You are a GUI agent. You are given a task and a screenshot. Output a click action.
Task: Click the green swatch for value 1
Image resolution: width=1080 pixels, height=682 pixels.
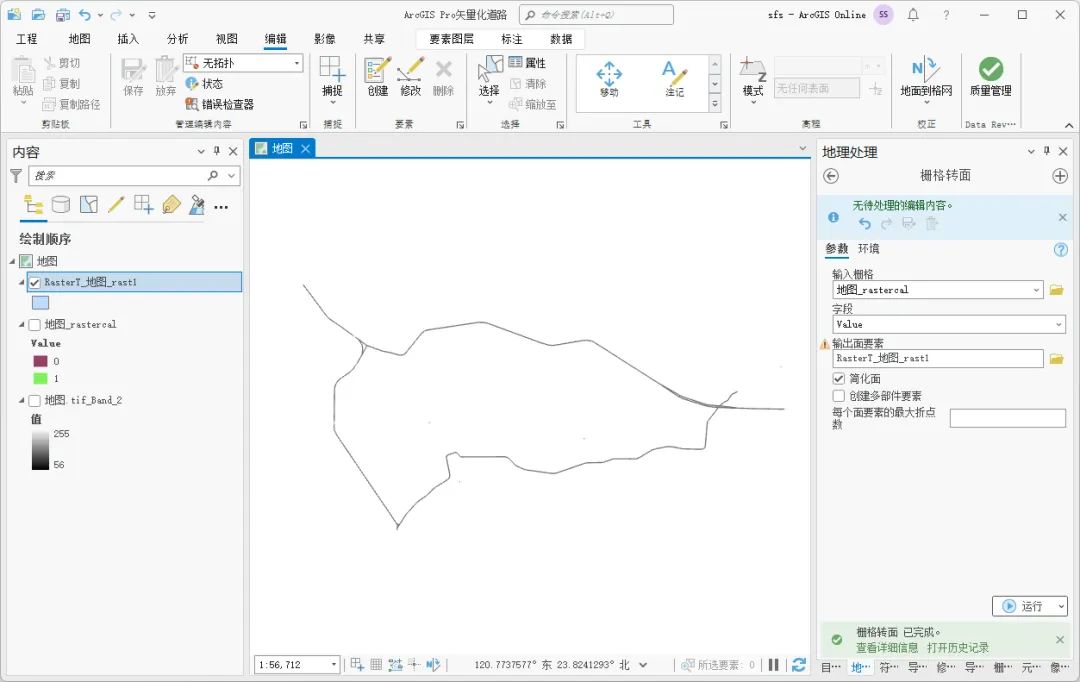click(x=41, y=378)
